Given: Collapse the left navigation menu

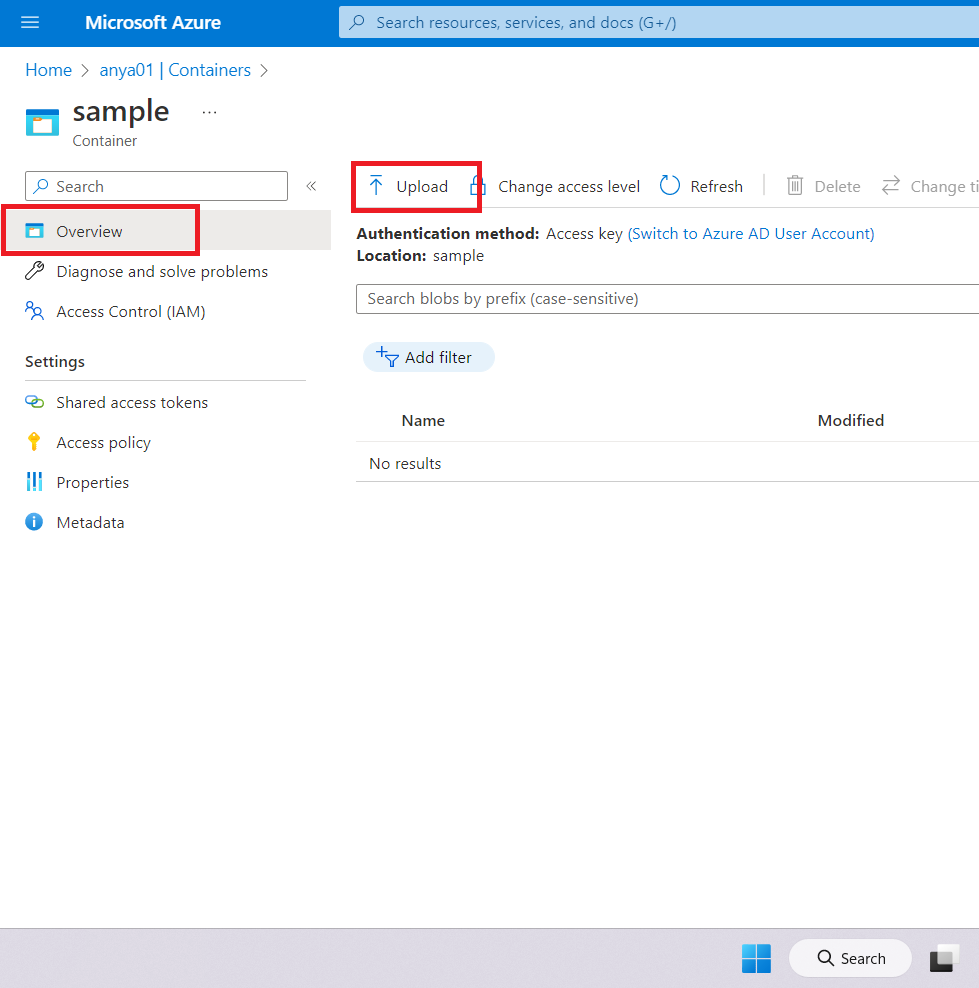Looking at the screenshot, I should coord(311,186).
